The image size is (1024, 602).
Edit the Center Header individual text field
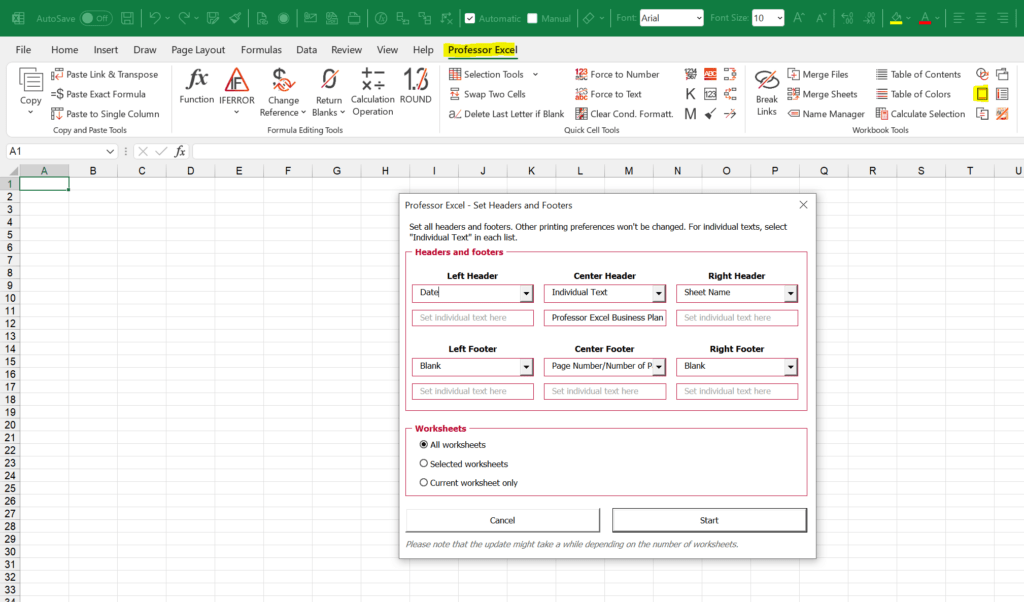604,317
